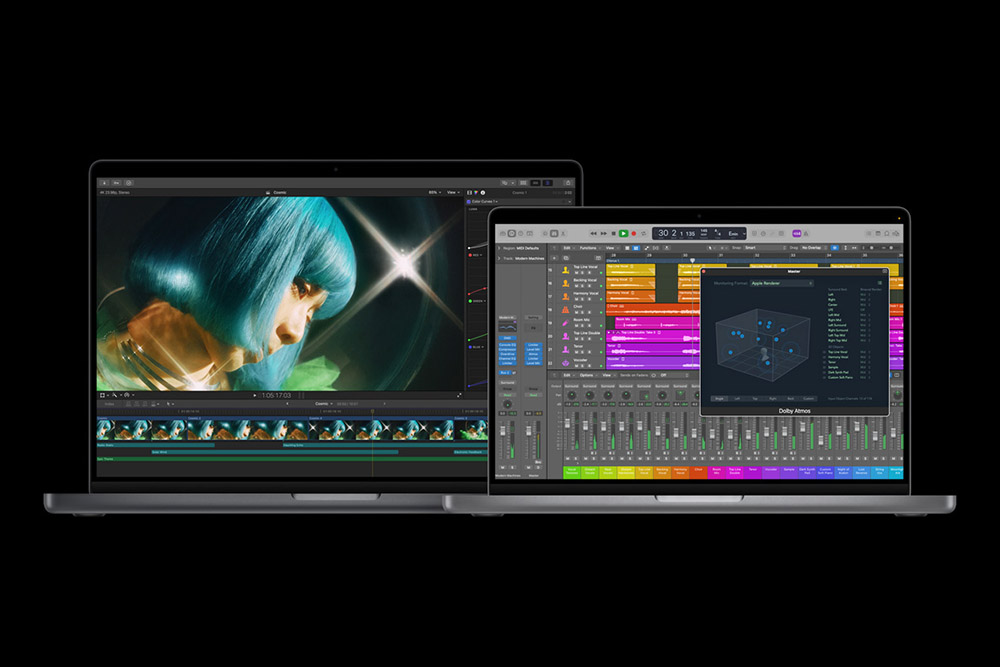The height and width of the screenshot is (667, 1000).
Task: Open the Monitoring Format Apple Renderer dropdown
Action: (x=782, y=283)
